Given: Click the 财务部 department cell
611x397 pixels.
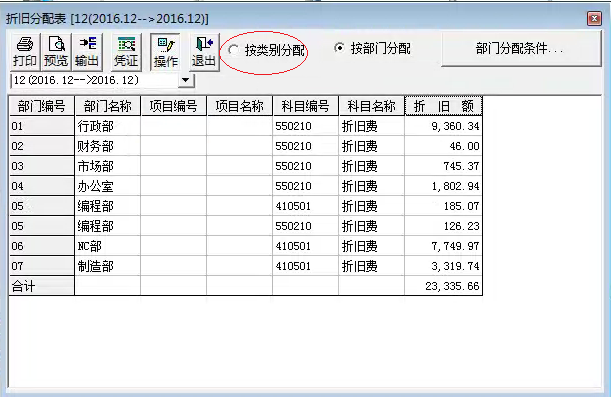Looking at the screenshot, I should click(108, 146).
